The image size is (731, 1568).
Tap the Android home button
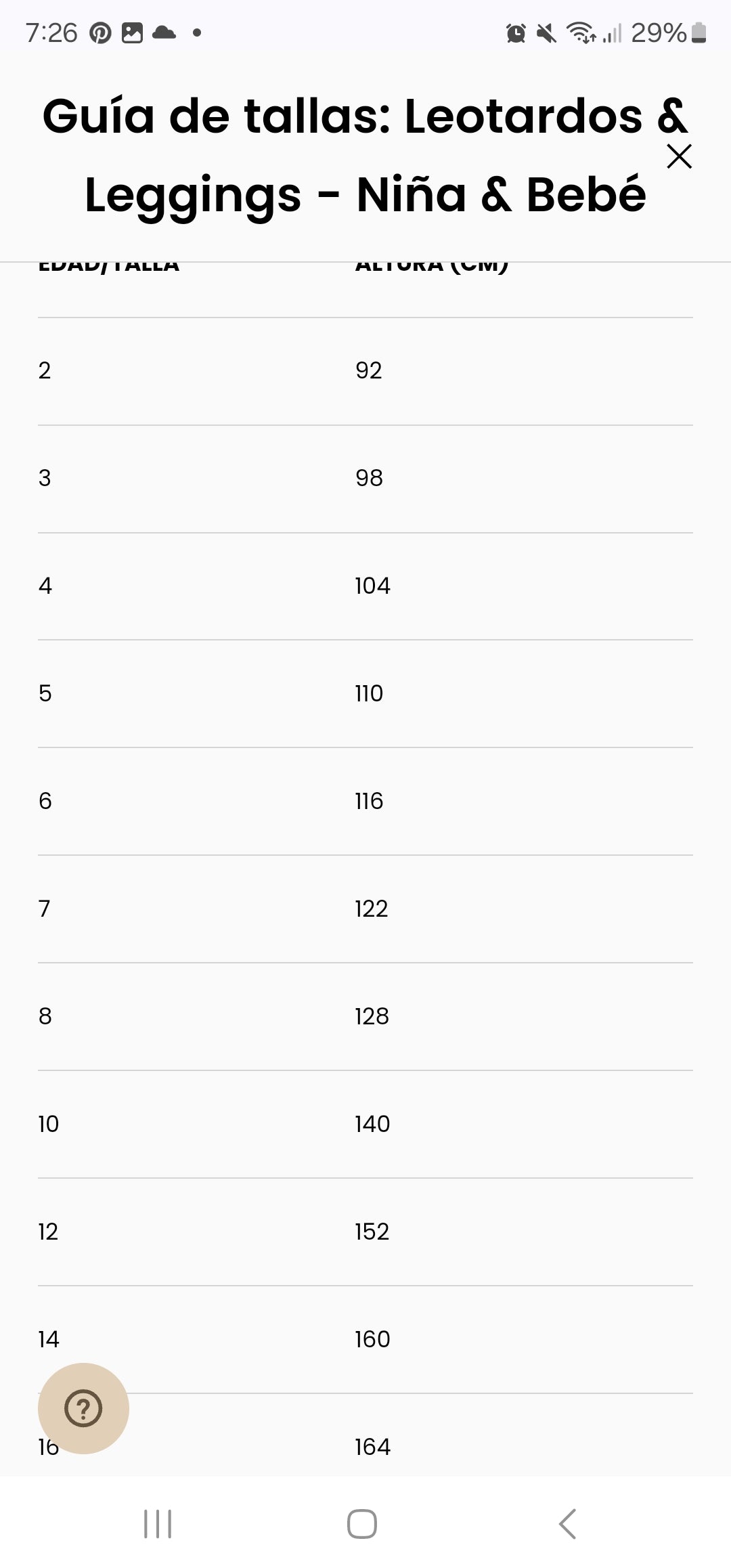point(362,1524)
